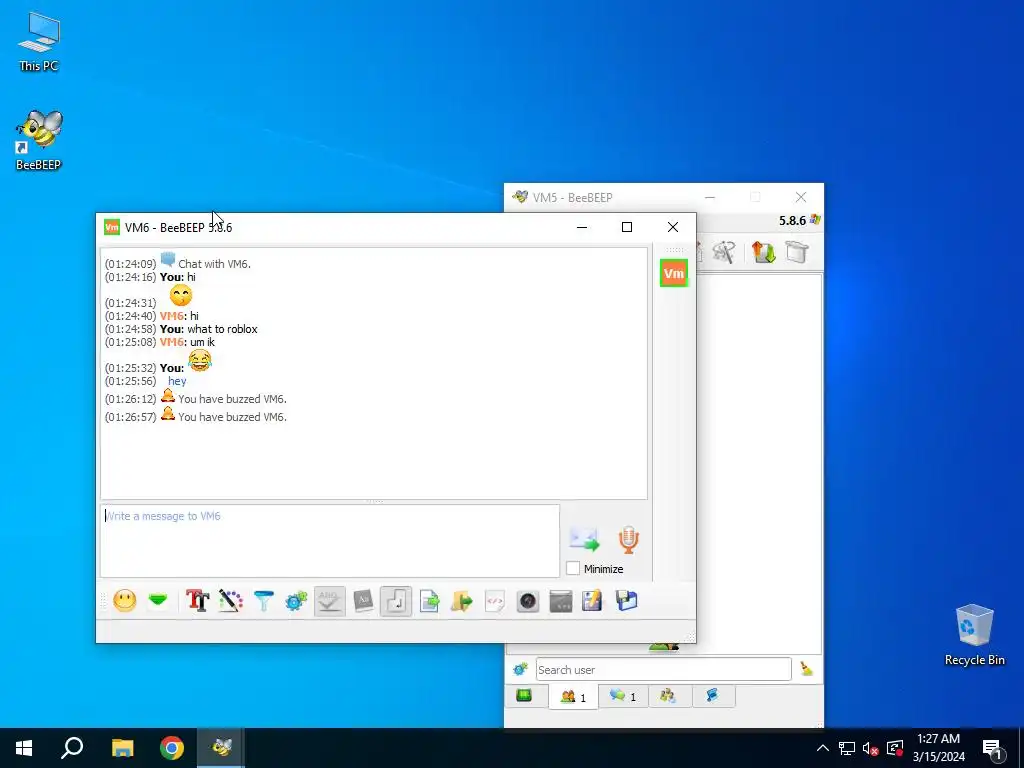Select the Recycle Bin desktop icon
Viewport: 1024px width, 768px height.
974,634
